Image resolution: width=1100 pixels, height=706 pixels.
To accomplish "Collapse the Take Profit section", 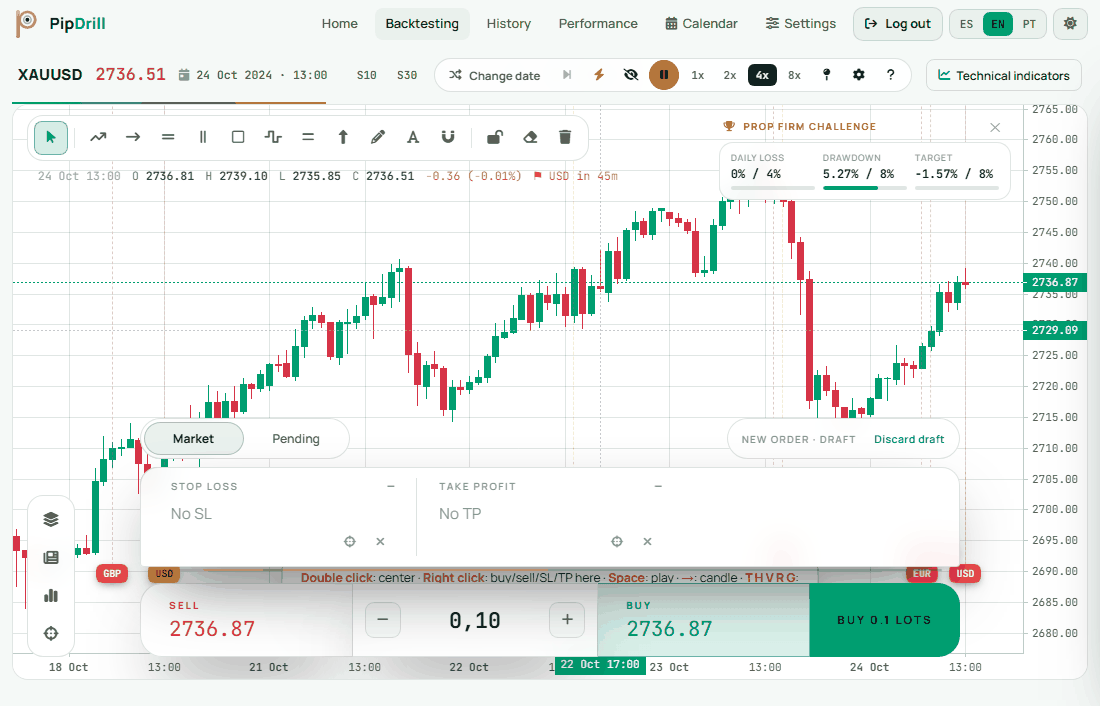I will (x=658, y=486).
